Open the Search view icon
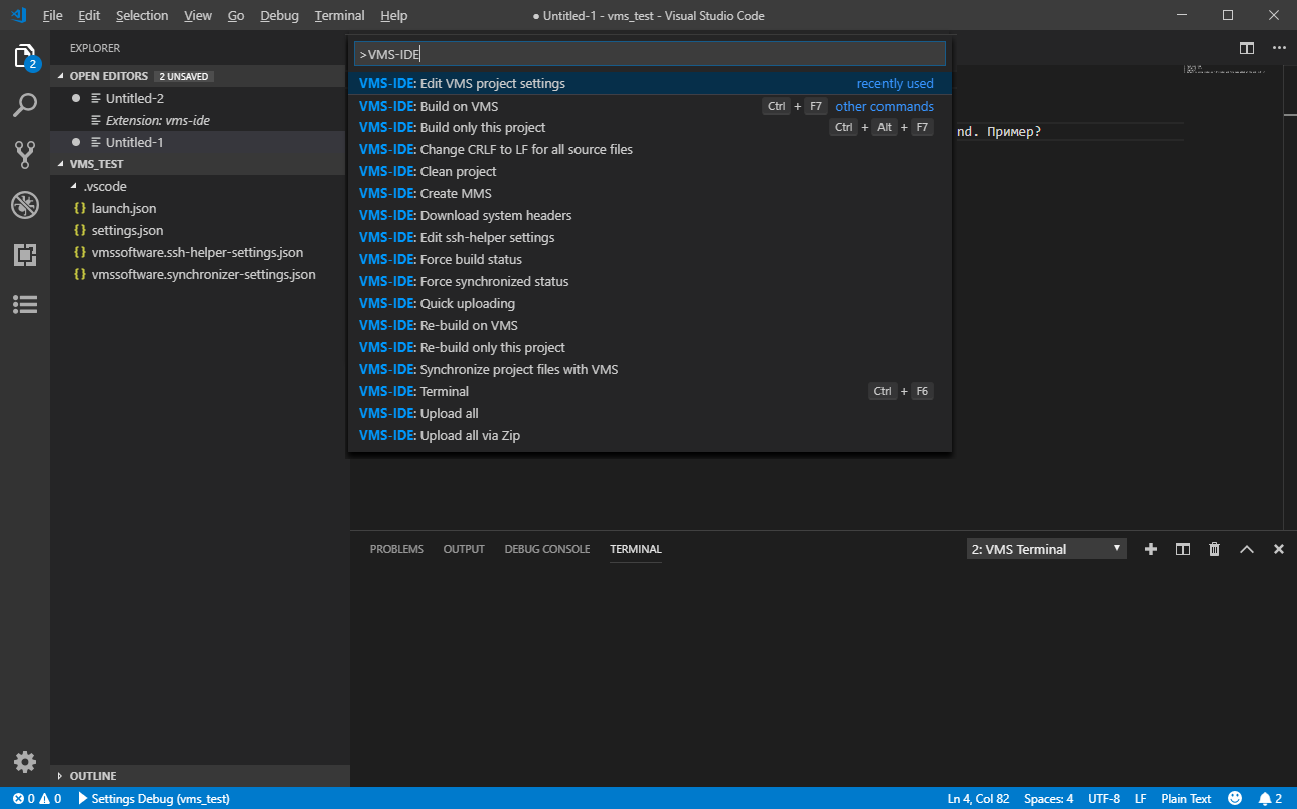Viewport: 1297px width, 809px height. 25,104
